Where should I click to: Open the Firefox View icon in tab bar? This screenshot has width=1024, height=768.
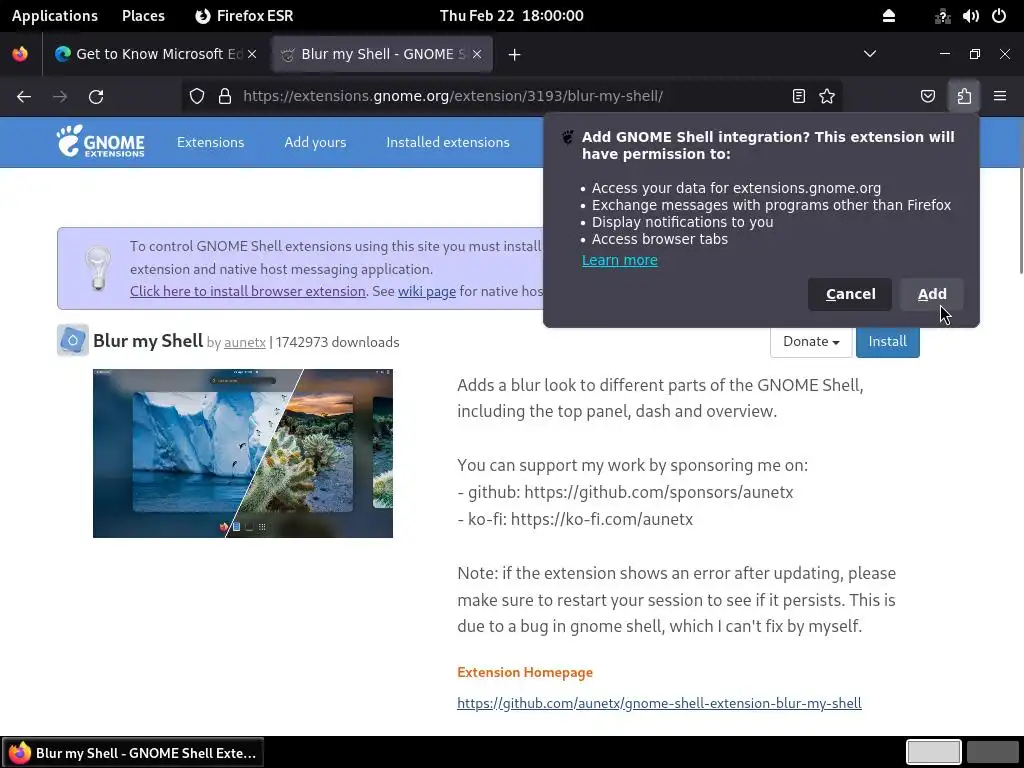coord(20,54)
